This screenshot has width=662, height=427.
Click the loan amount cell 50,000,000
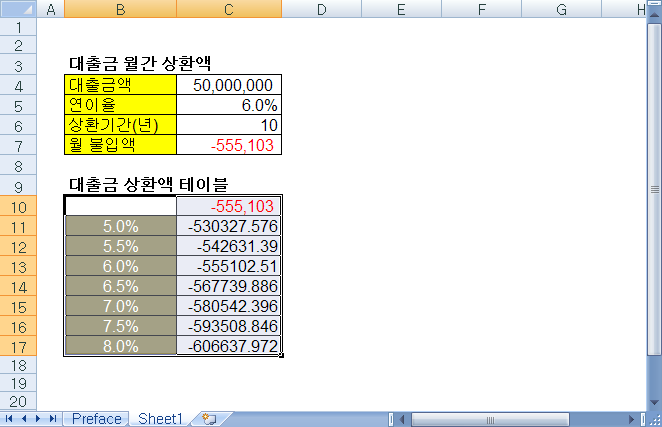pyautogui.click(x=229, y=85)
